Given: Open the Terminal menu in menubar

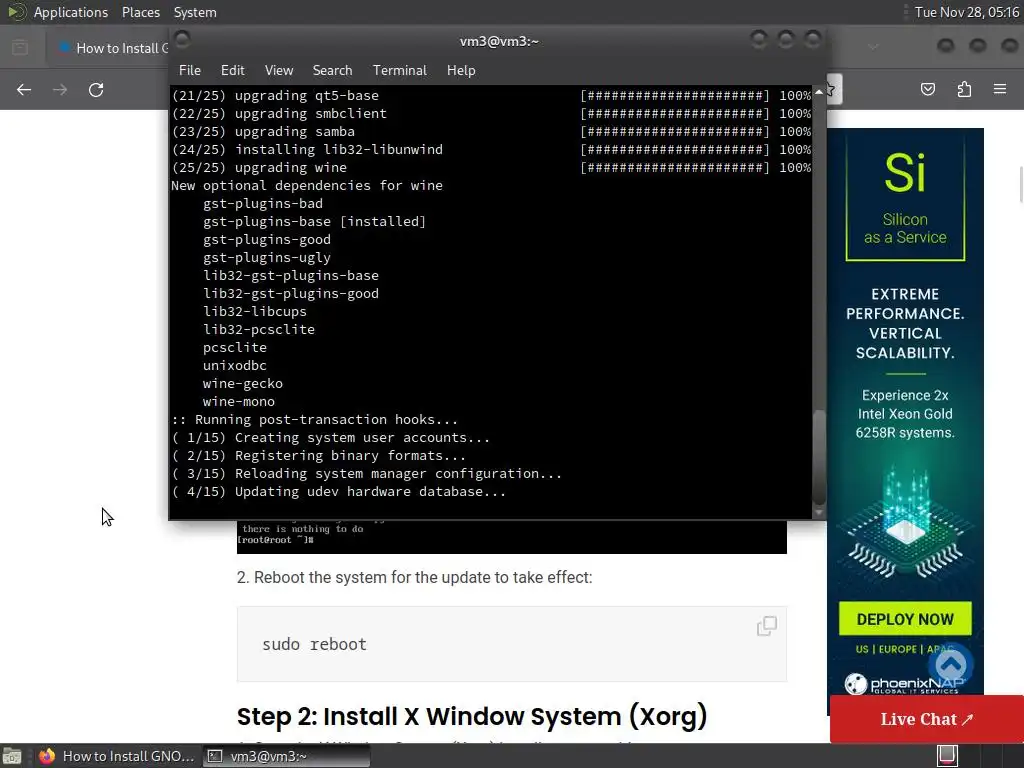Looking at the screenshot, I should pos(399,70).
